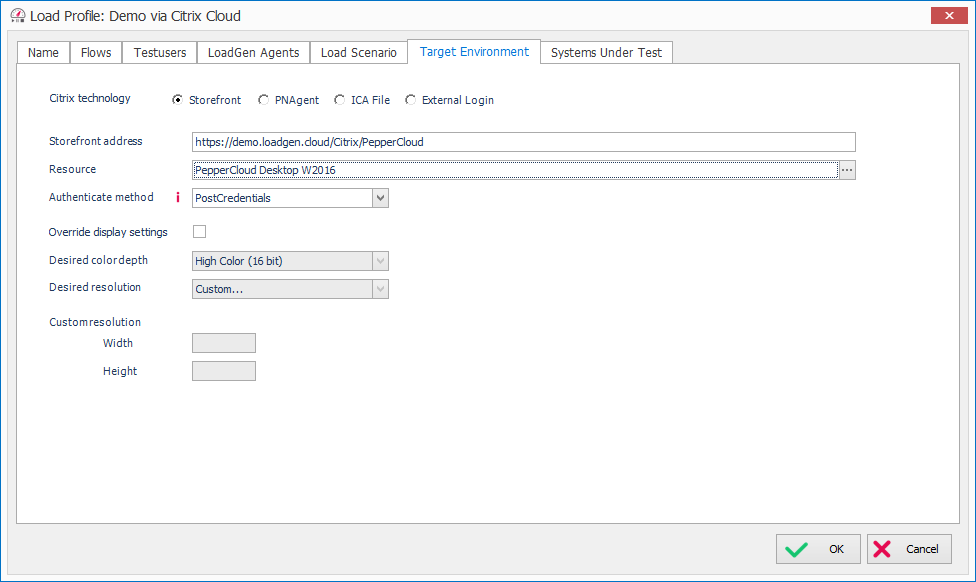Click the Citrix technology label
Screen dimensions: 976x582
90,98
